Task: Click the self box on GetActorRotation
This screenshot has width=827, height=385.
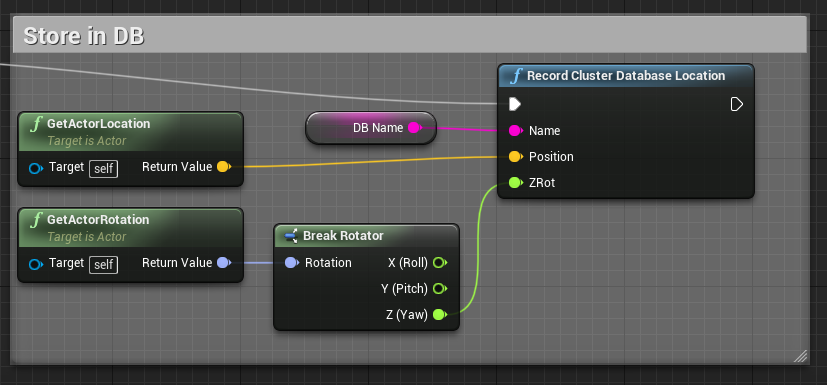Action: pos(103,265)
